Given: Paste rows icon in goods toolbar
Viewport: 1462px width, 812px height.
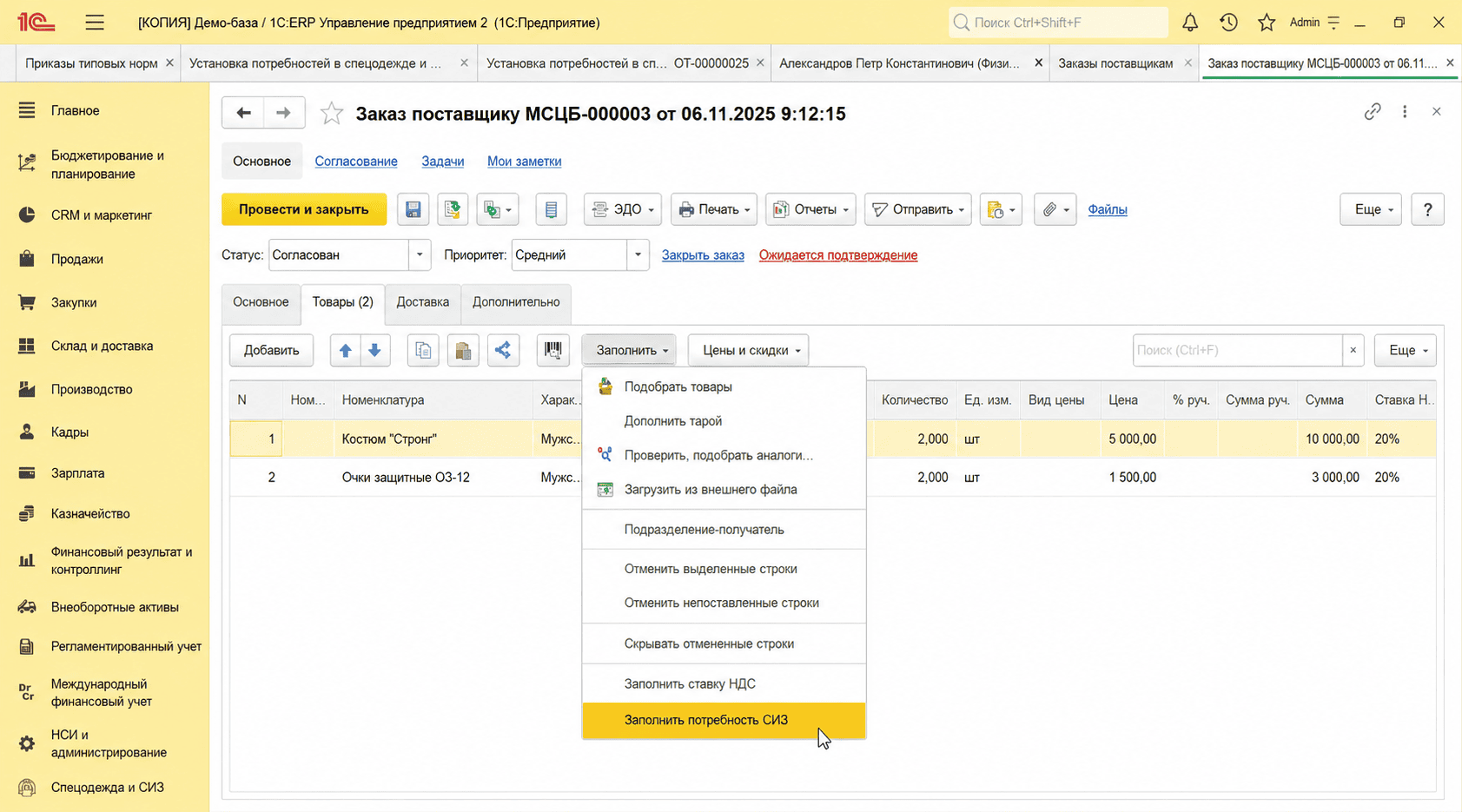Looking at the screenshot, I should 463,350.
